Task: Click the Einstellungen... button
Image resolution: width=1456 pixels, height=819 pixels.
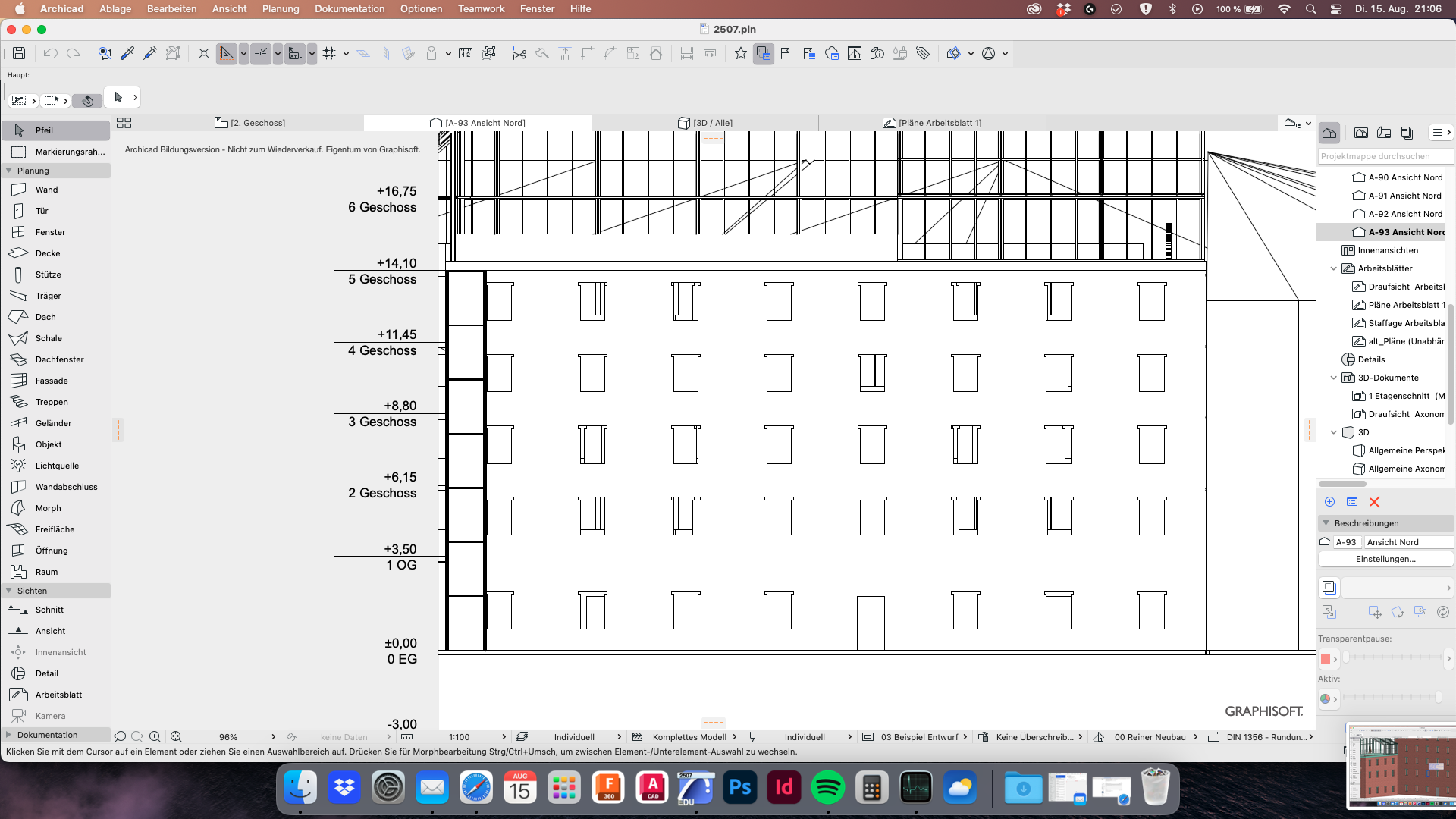Action: [x=1385, y=559]
